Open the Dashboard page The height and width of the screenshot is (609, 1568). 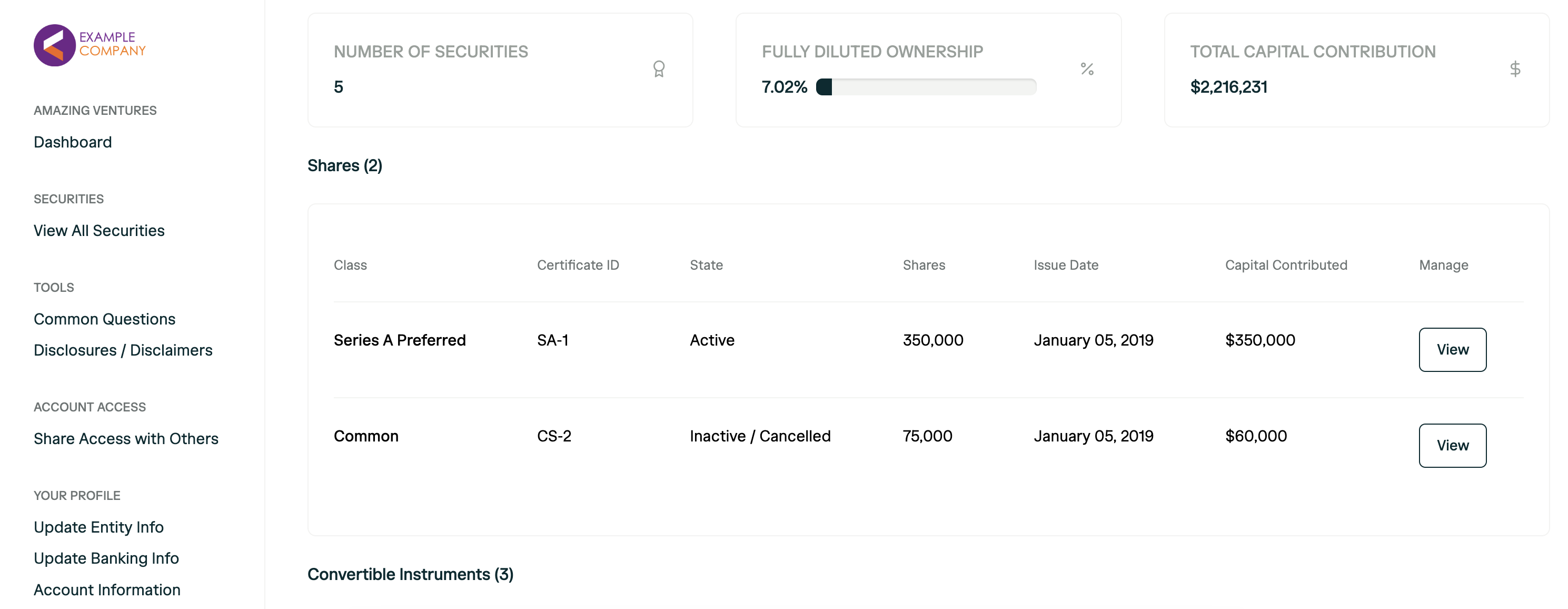pos(73,142)
